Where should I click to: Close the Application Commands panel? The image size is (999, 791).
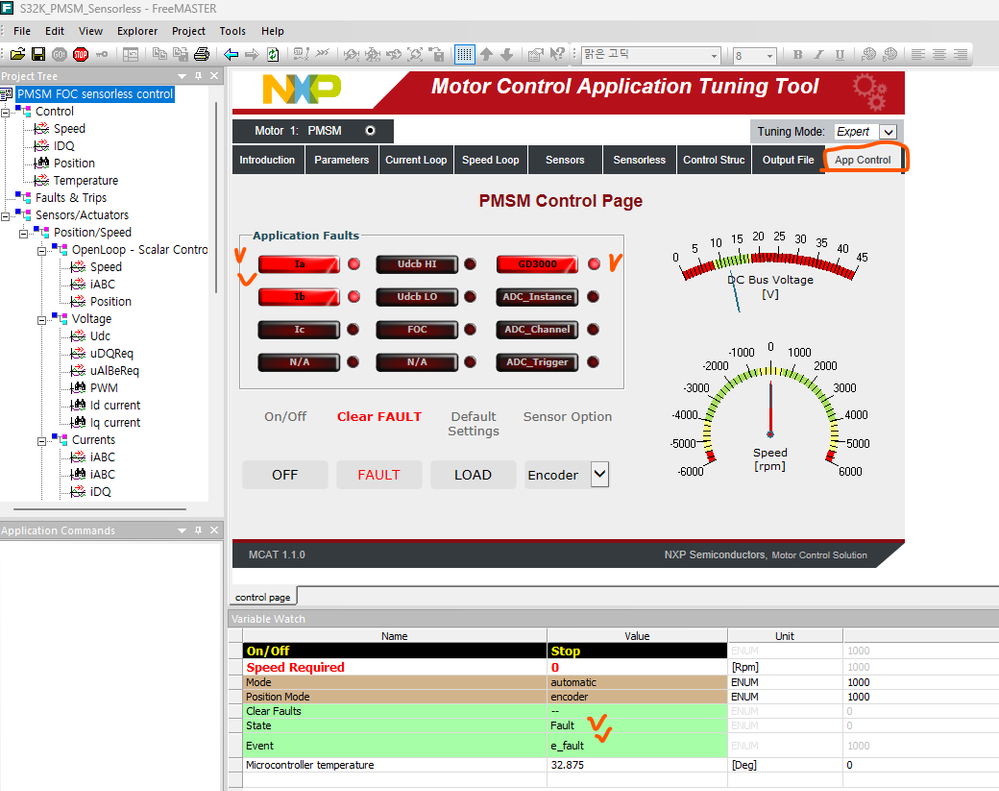point(214,530)
